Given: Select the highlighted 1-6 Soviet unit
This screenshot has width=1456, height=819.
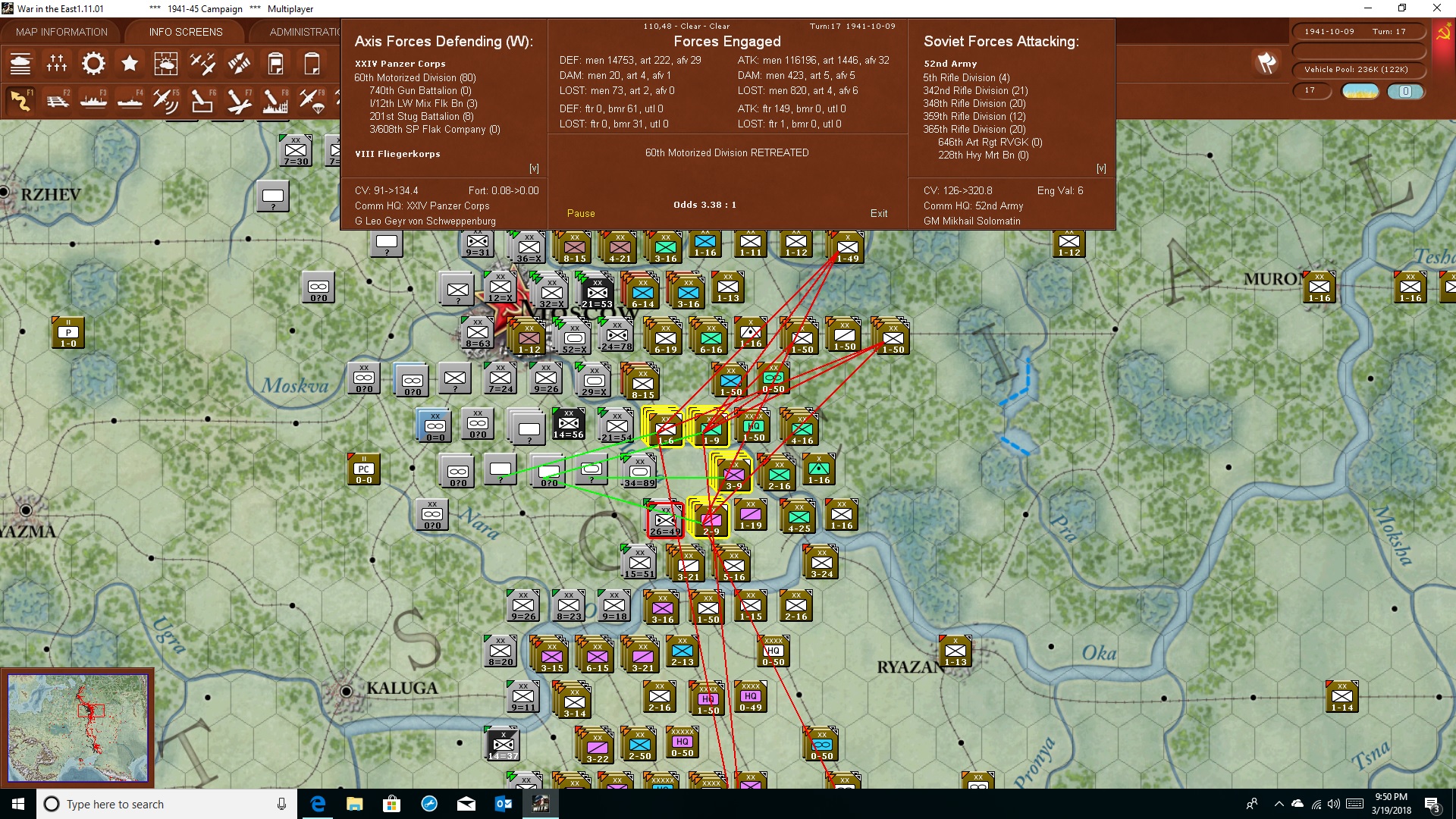Looking at the screenshot, I should point(664,428).
